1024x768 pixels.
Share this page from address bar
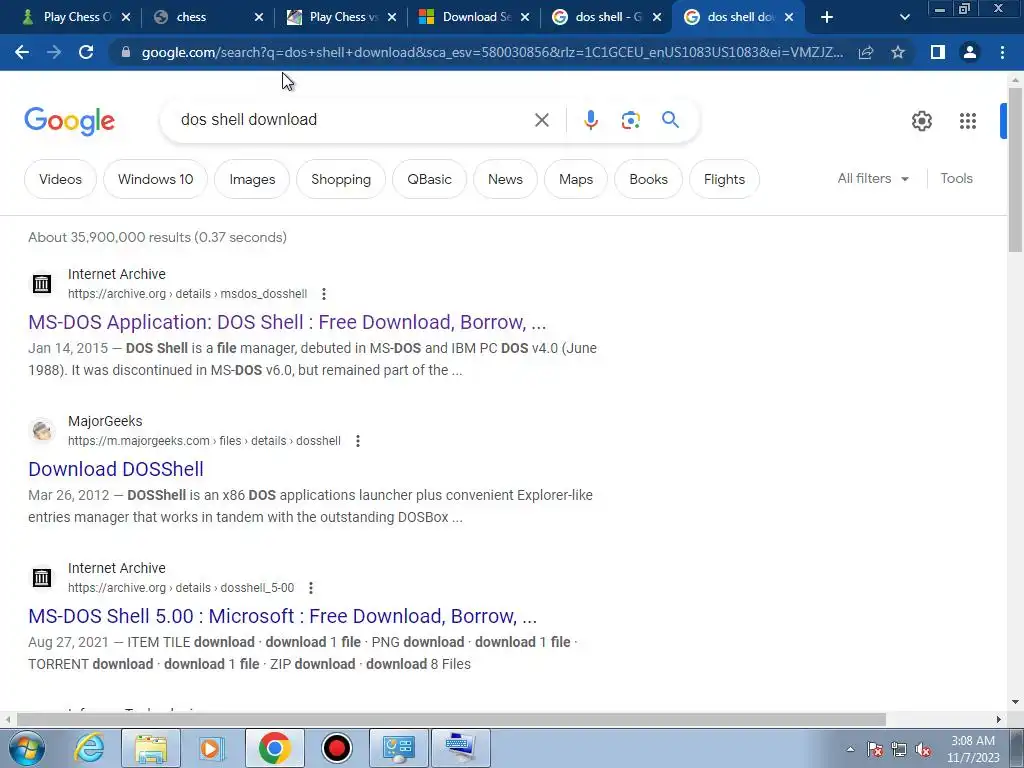point(866,52)
